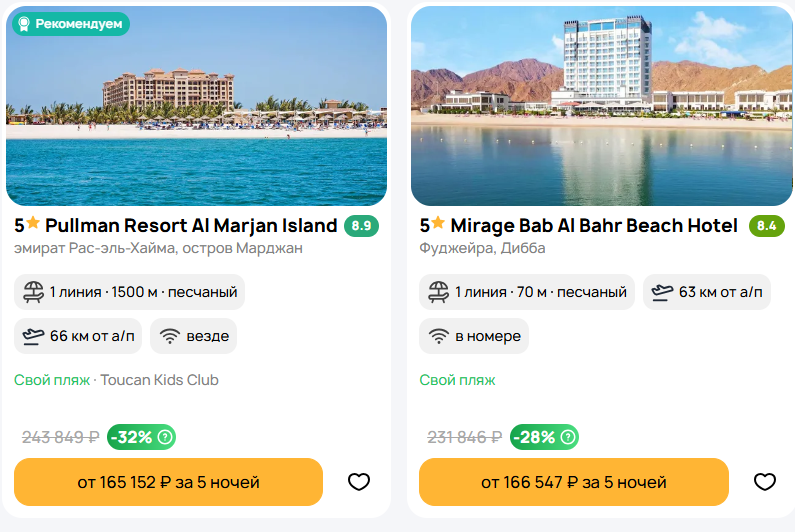Open Pullman Resort Al Marjan Island title
The height and width of the screenshot is (532, 795).
(x=191, y=226)
